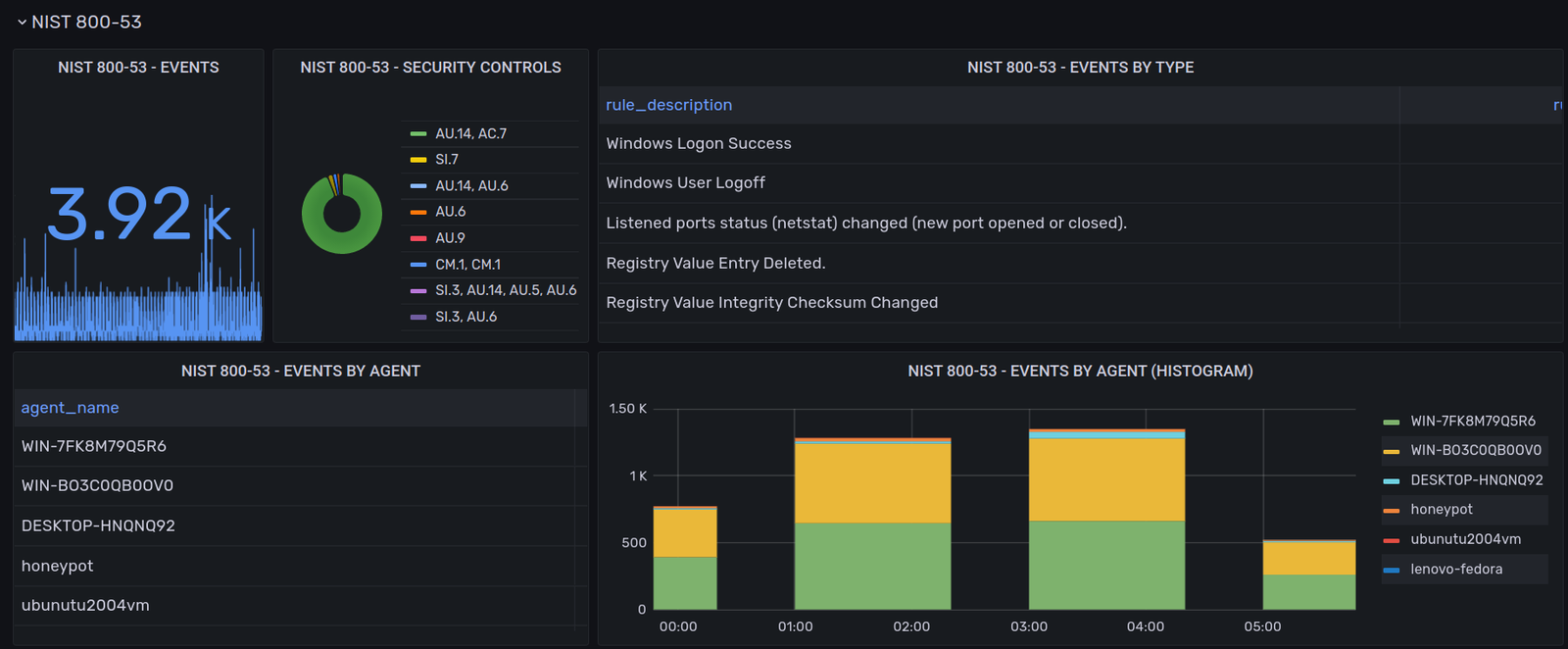Image resolution: width=1568 pixels, height=649 pixels.
Task: Toggle WIN-7FK8M79Q5R6 series in histogram legend
Action: 1472,422
